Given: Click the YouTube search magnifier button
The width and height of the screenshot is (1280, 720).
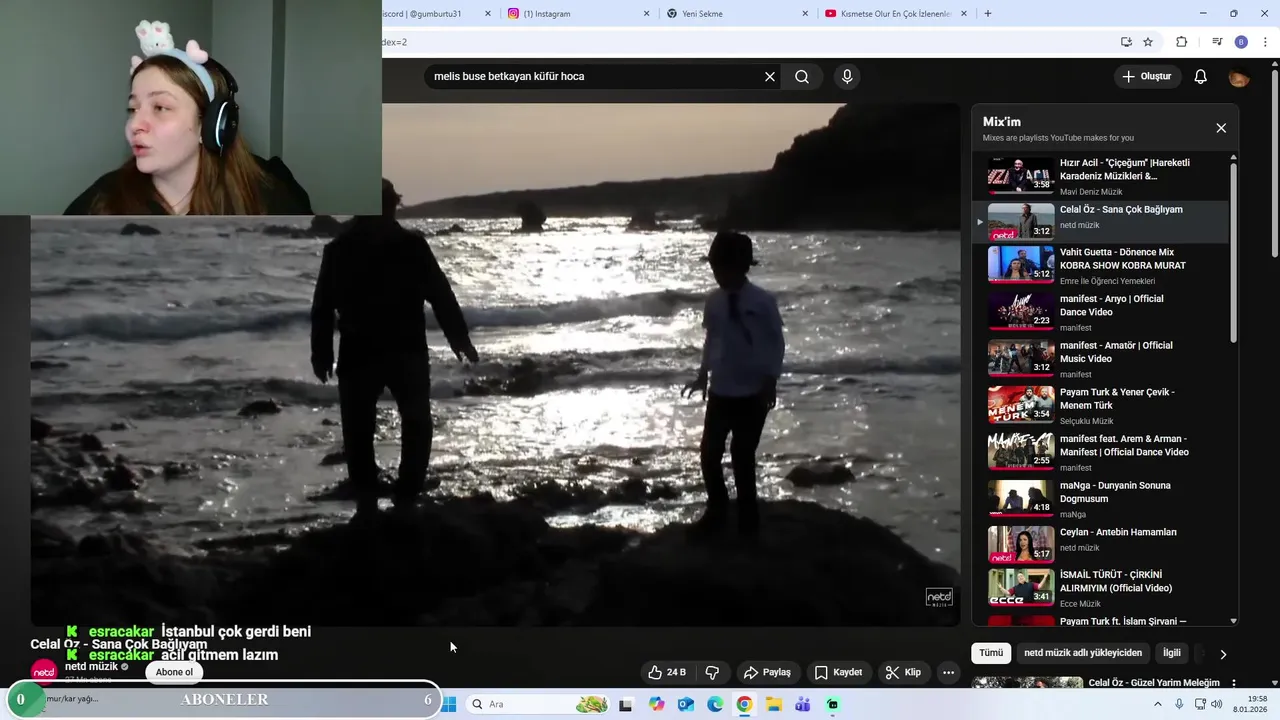Looking at the screenshot, I should (802, 77).
